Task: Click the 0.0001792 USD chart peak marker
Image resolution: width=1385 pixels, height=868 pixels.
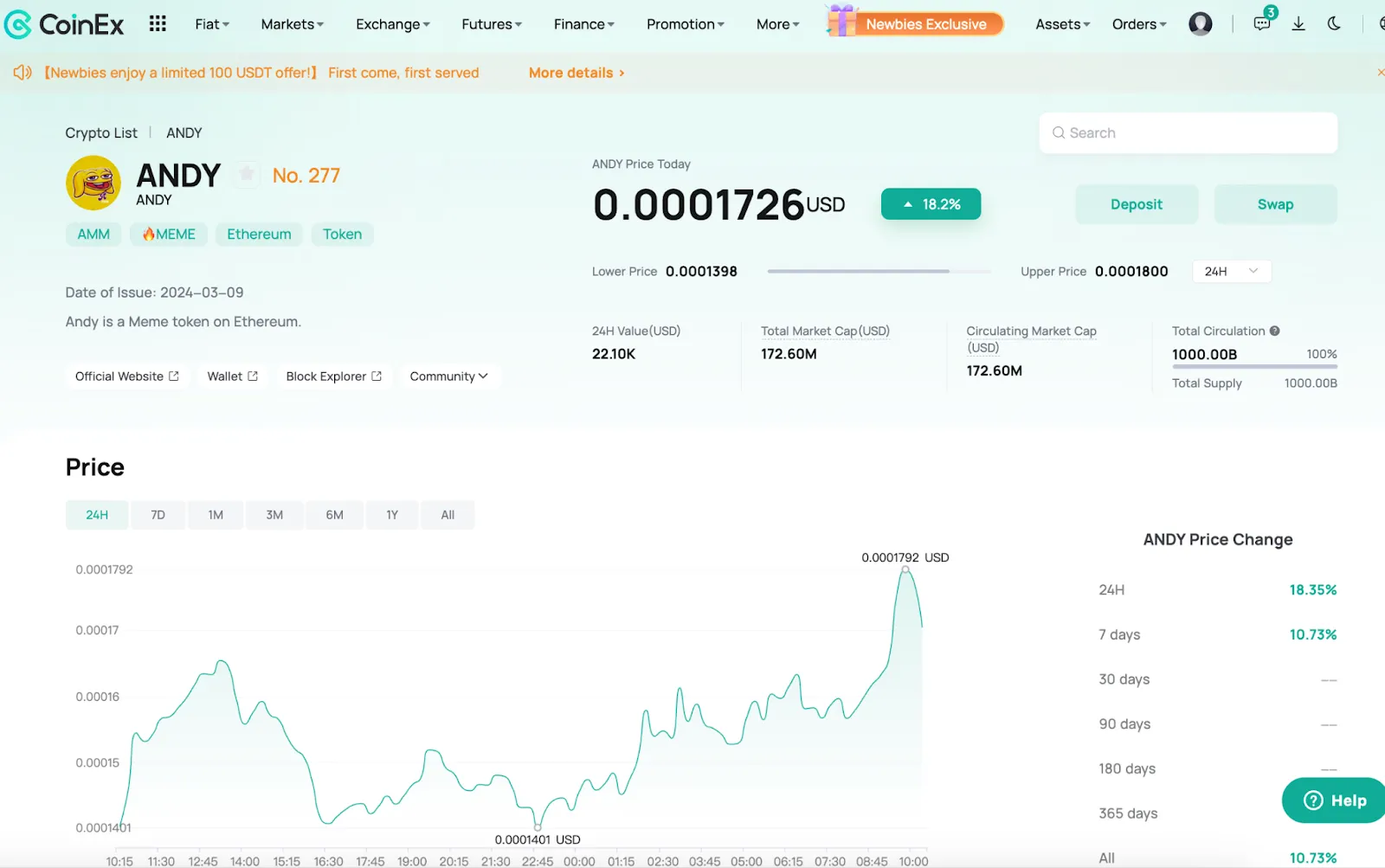Action: (x=905, y=569)
